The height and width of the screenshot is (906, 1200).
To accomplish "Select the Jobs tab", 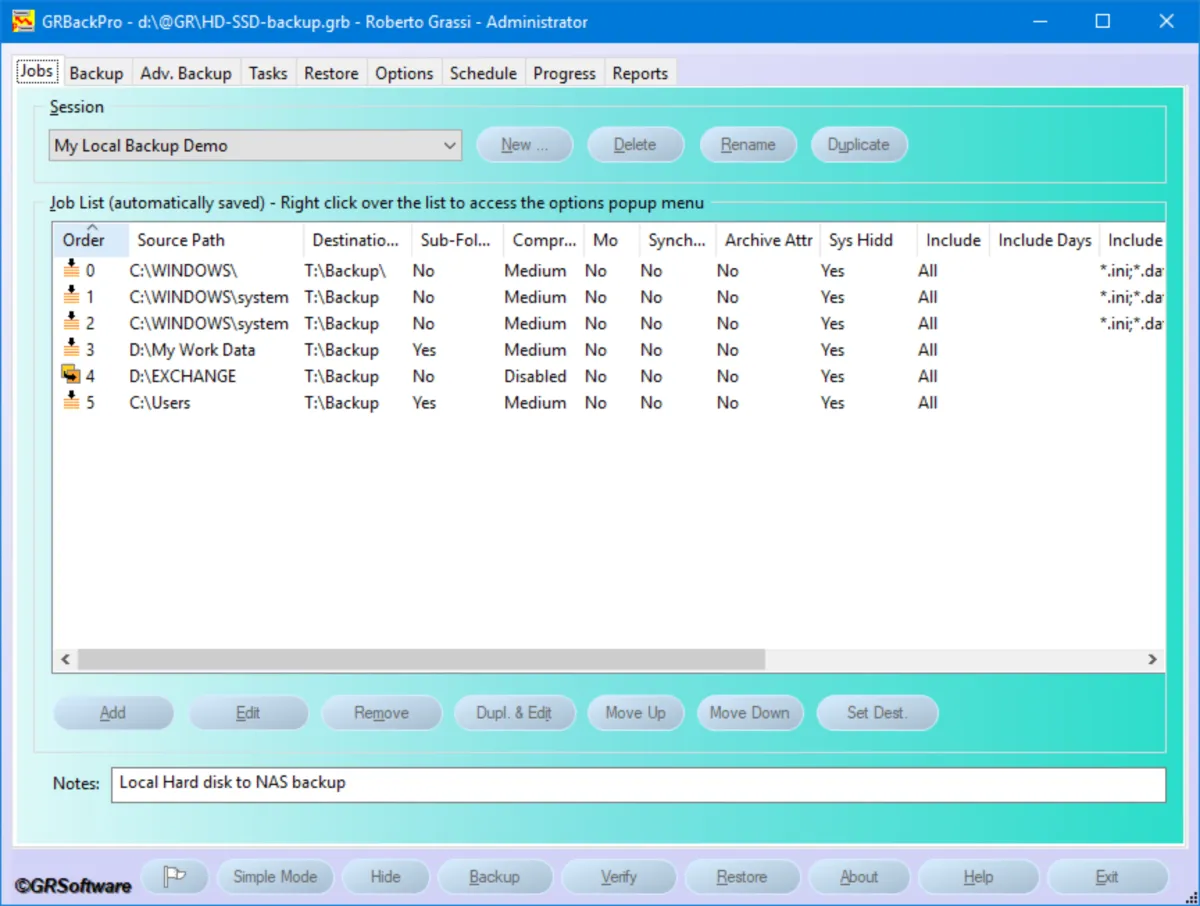I will (37, 71).
